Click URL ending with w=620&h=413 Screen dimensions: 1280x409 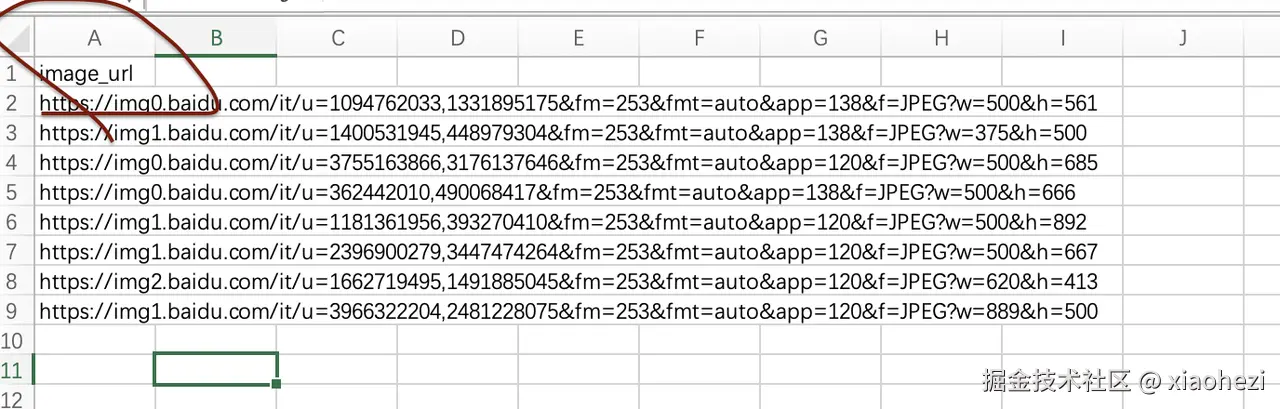(x=568, y=282)
